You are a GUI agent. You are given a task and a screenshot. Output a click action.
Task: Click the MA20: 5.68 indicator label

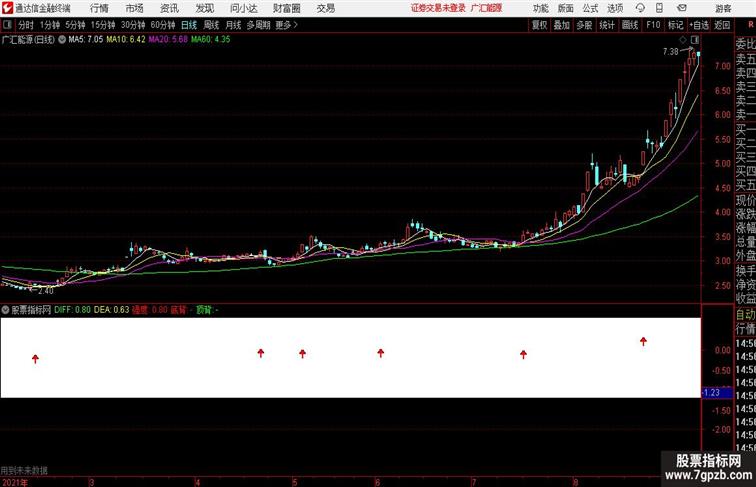coord(168,40)
